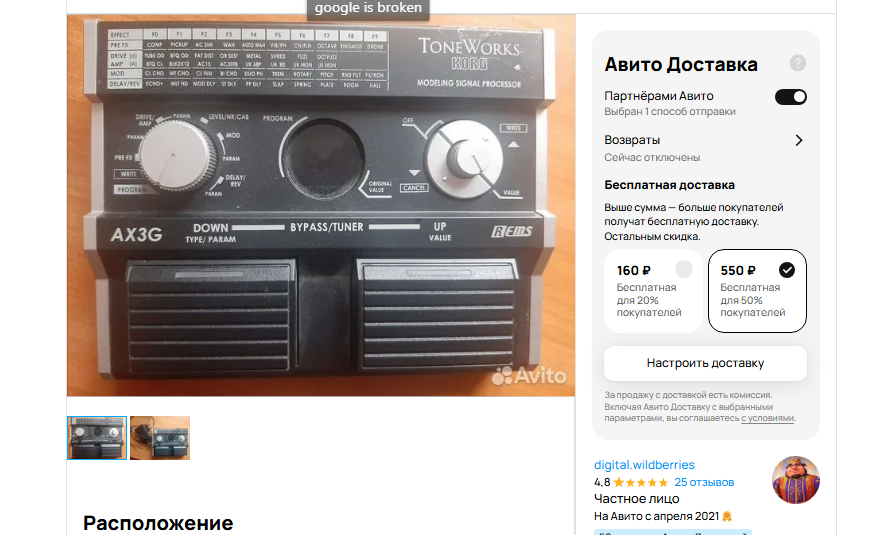The height and width of the screenshot is (535, 871).
Task: Toggle the Партнёрами Авито delivery switch
Action: (x=790, y=97)
